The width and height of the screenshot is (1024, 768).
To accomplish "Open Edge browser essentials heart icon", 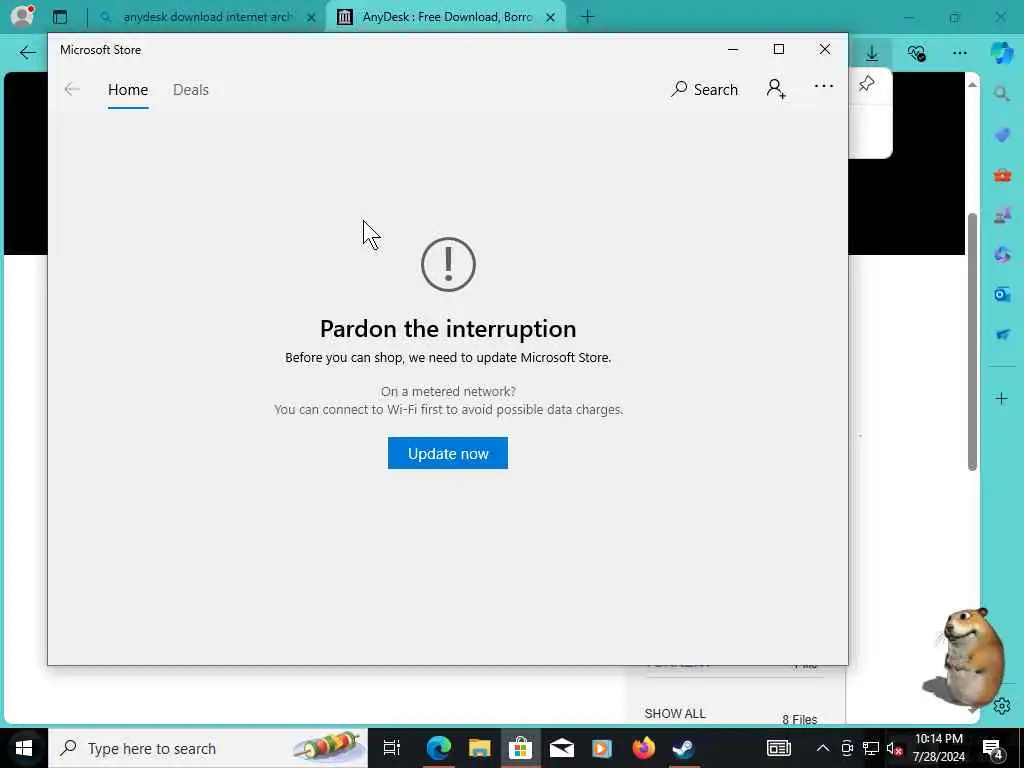I will (917, 53).
